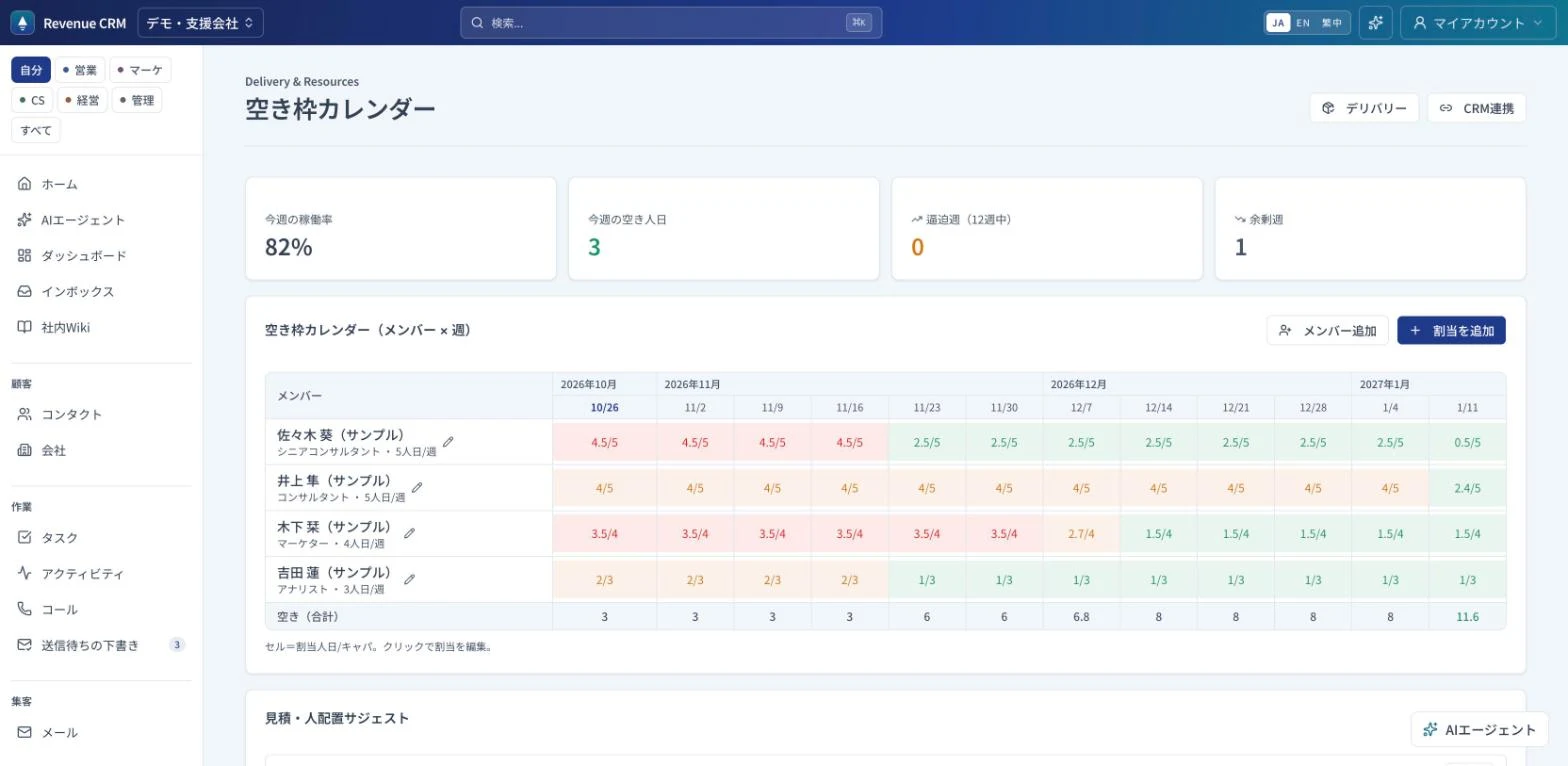The width and height of the screenshot is (1568, 766).
Task: Open メール in the sidebar
Action: [x=101, y=732]
